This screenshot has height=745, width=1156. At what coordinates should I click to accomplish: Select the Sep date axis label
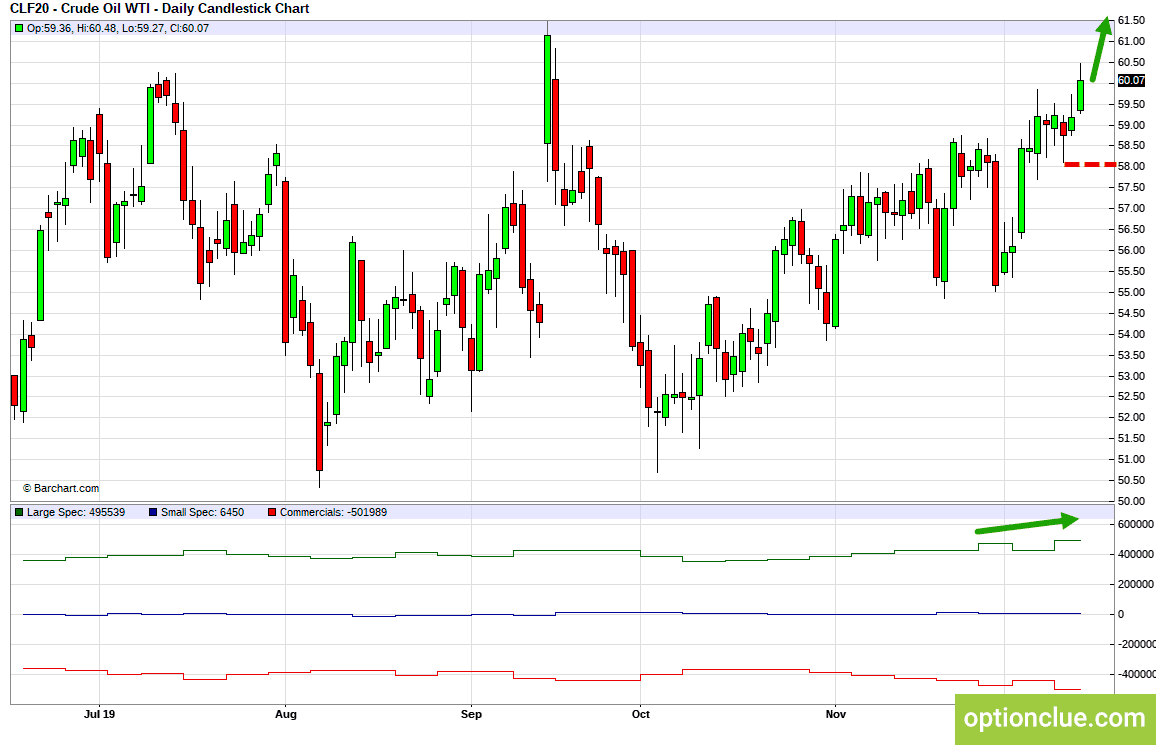(x=471, y=714)
